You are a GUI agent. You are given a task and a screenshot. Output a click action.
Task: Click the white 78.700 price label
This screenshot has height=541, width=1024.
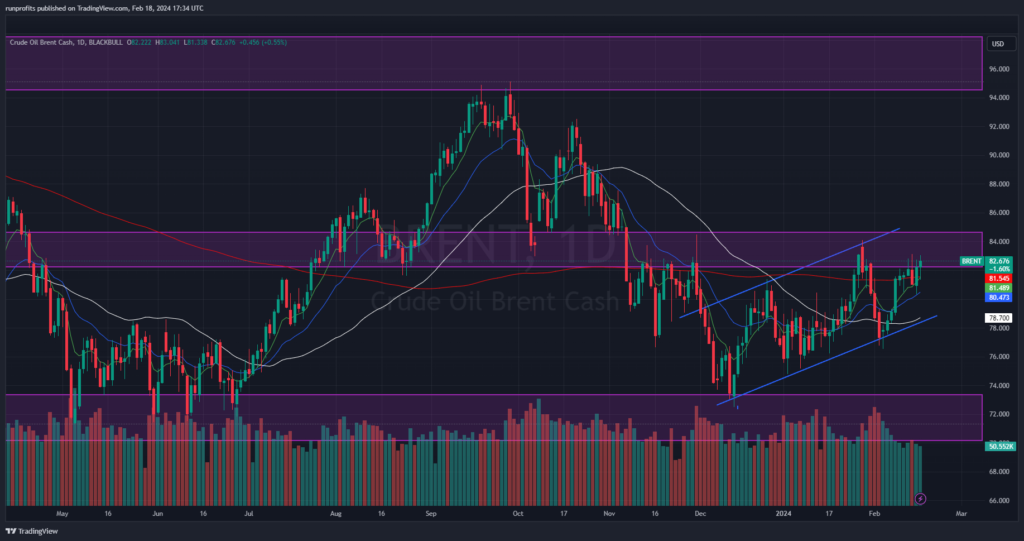[997, 319]
